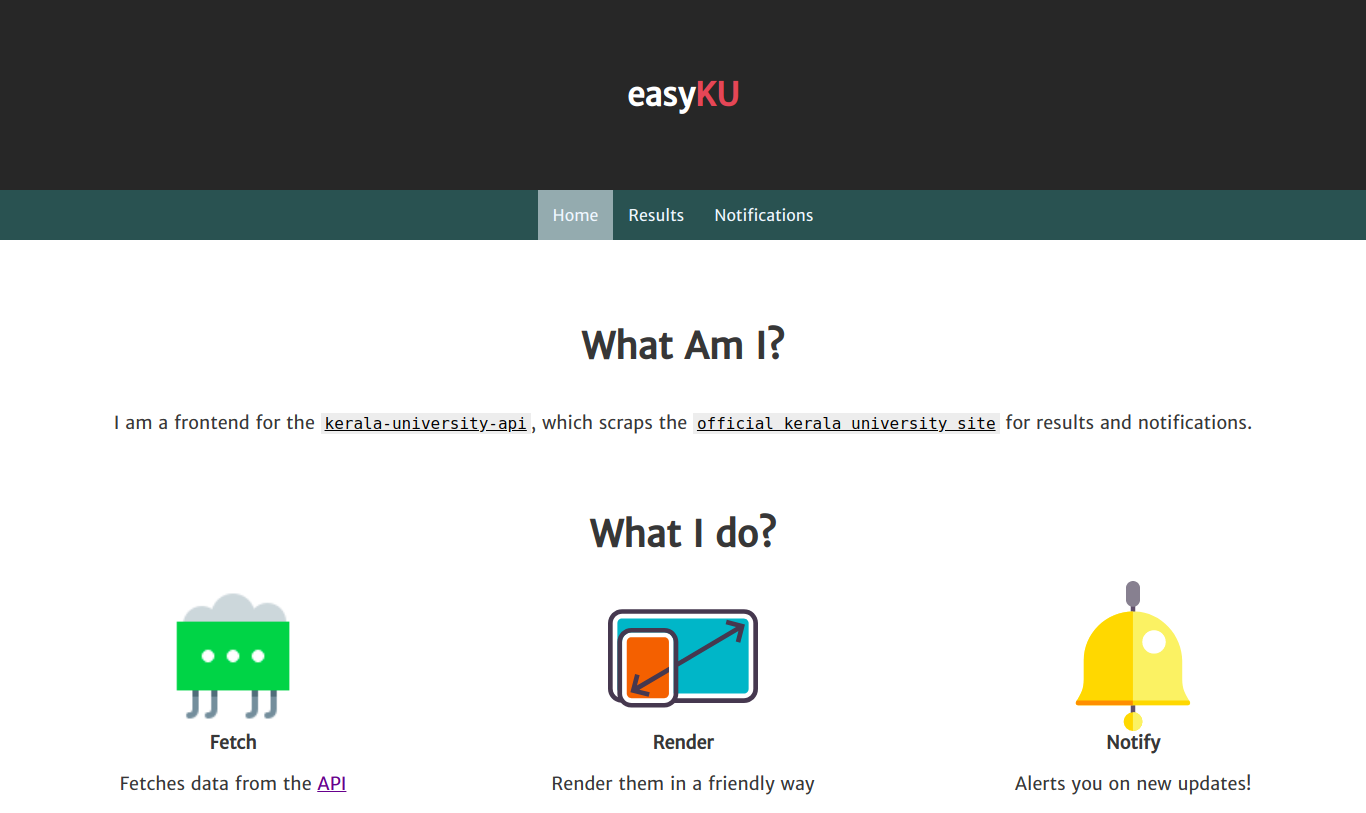Click the Fetch caption text
This screenshot has width=1366, height=813.
click(x=233, y=742)
